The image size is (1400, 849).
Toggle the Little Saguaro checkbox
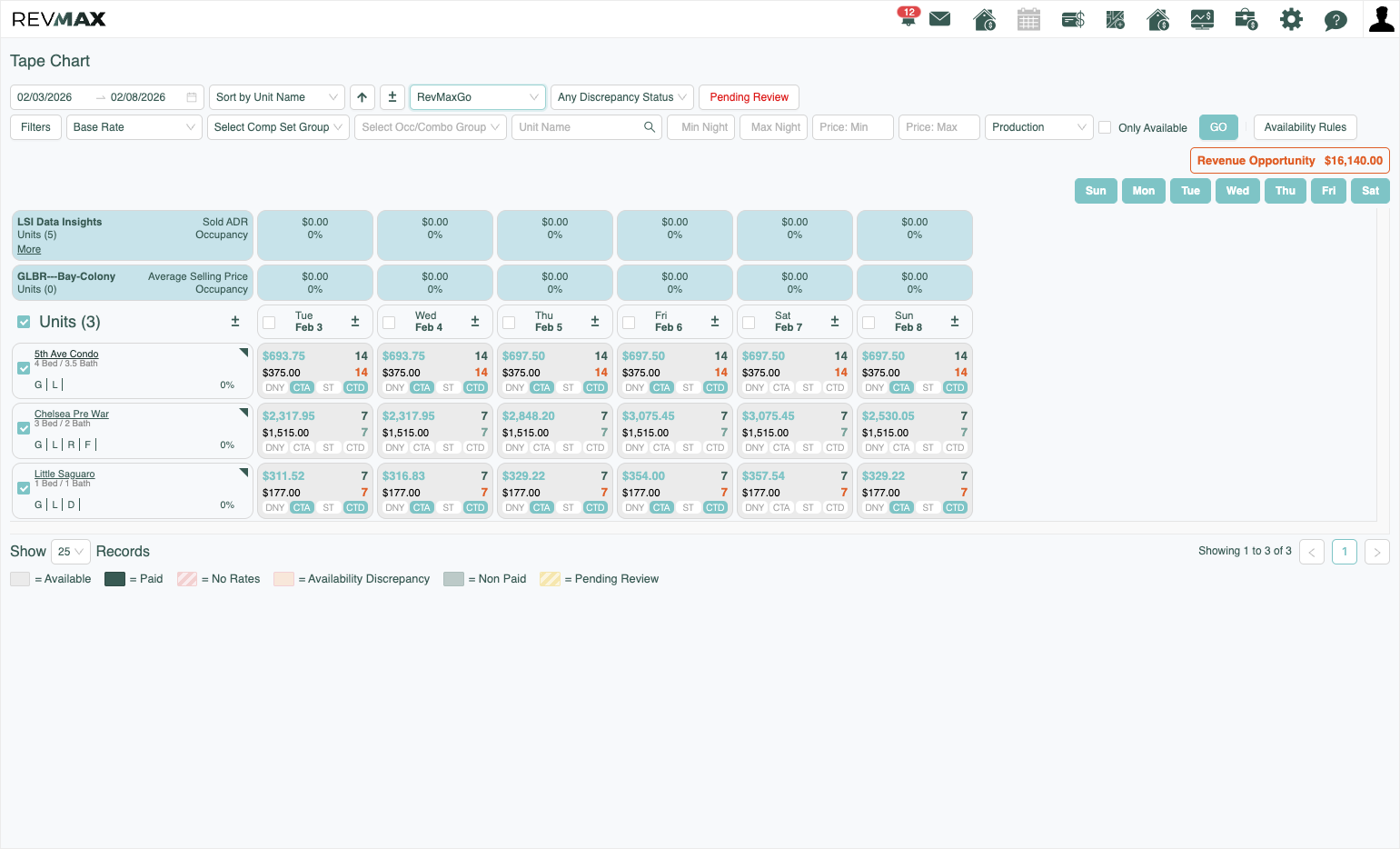click(24, 488)
